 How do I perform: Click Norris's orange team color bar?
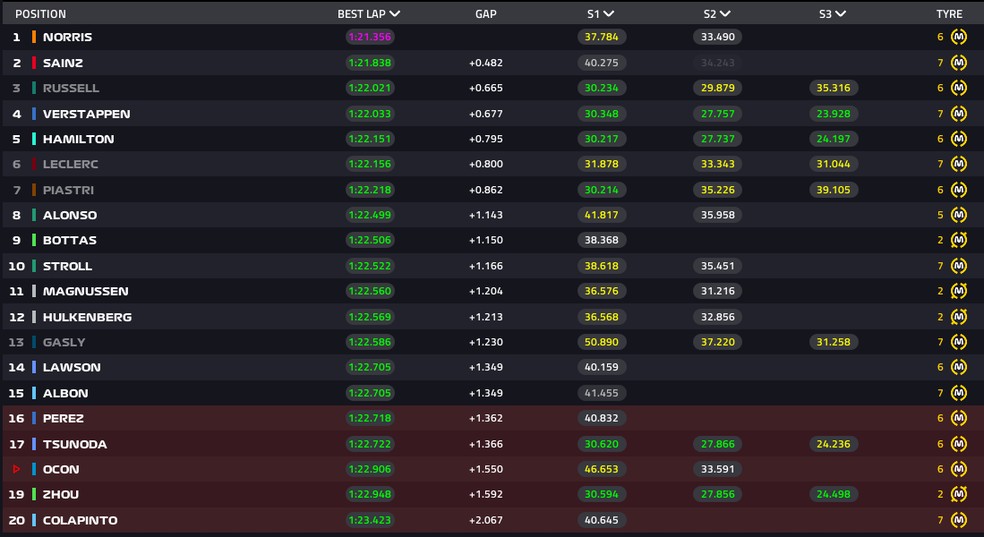(x=34, y=37)
